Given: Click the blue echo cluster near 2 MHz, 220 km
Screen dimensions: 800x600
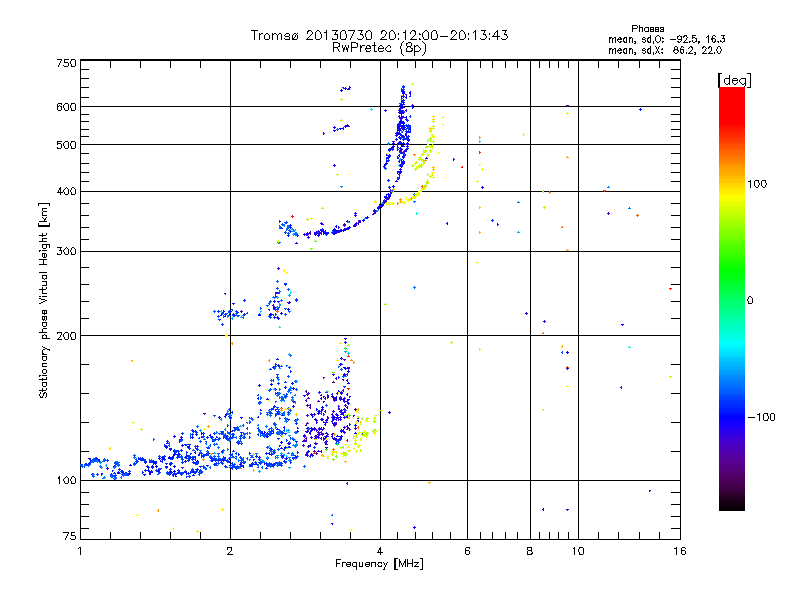Looking at the screenshot, I should [230, 314].
